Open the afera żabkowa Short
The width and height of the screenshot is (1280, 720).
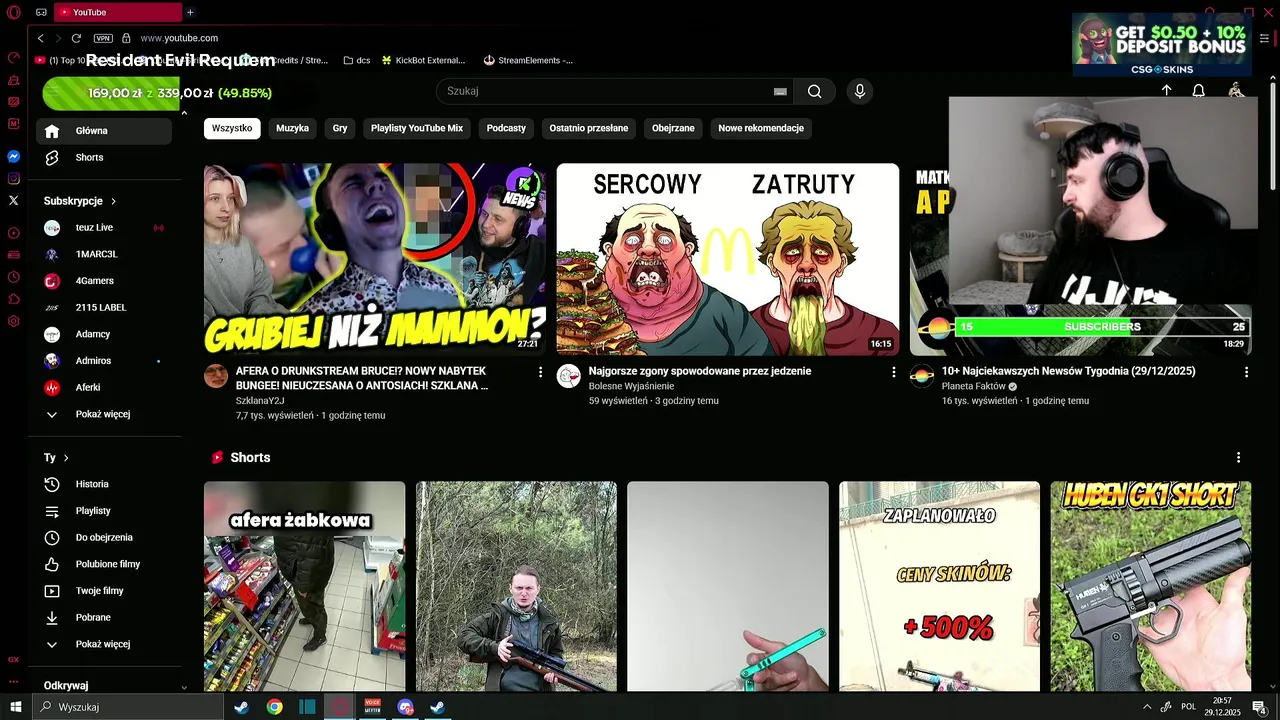point(305,586)
